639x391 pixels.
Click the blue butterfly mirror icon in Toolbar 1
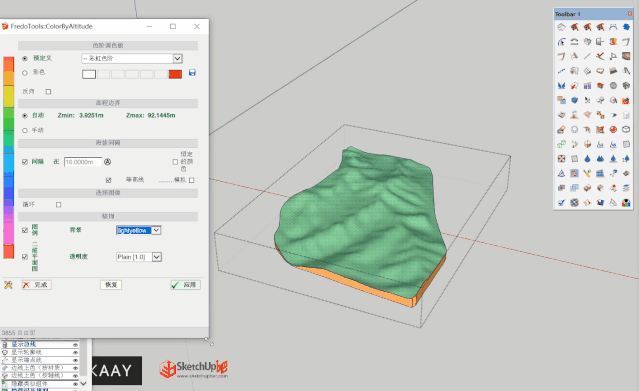(562, 86)
